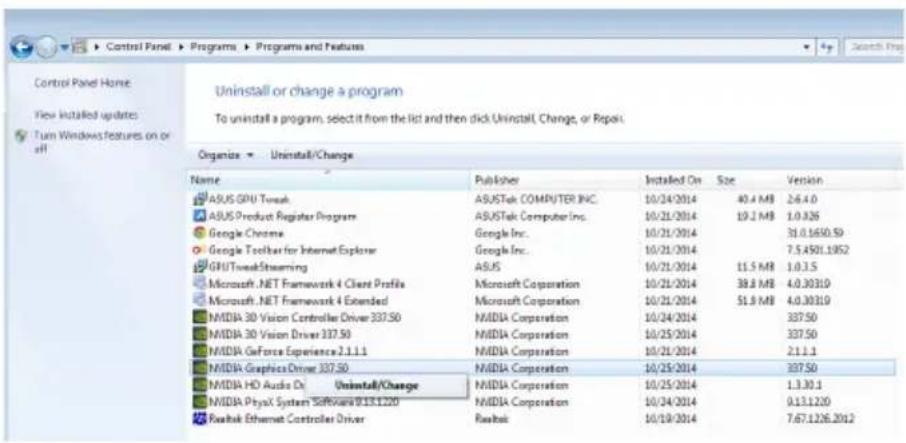This screenshot has width=906, height=443.
Task: Click the .NET Framework 4 Extended icon
Action: pos(199,301)
